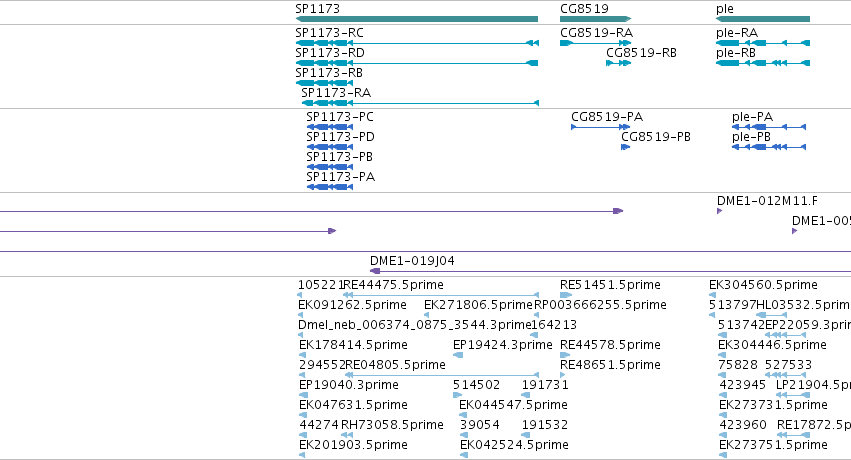The width and height of the screenshot is (851, 460).
Task: Select the CG8519-PA protein feature
Action: point(601,127)
